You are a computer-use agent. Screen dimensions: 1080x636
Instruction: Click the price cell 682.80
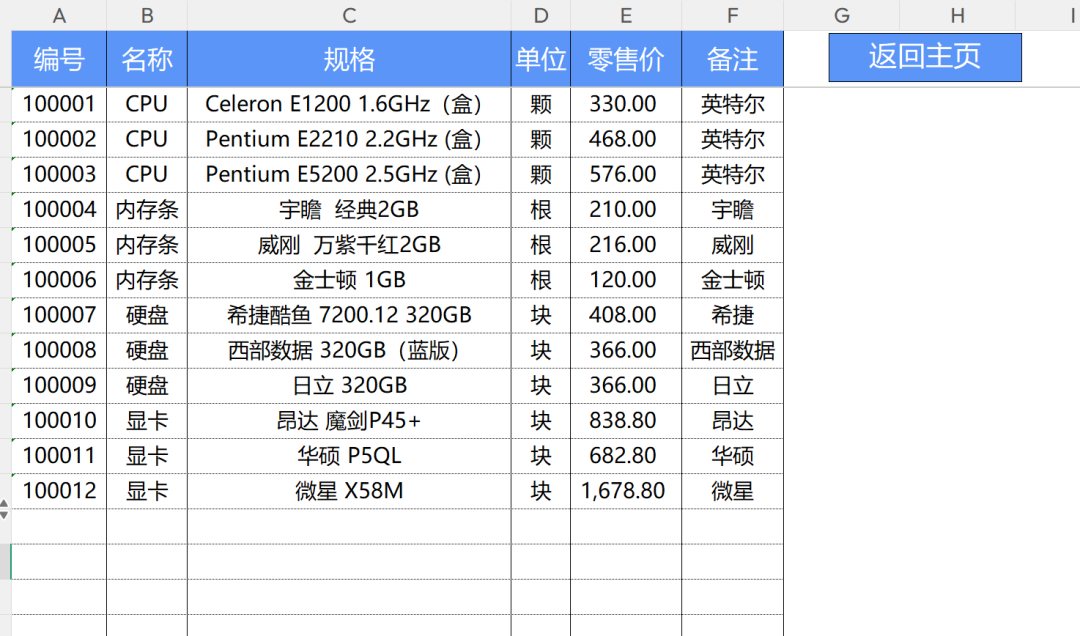click(x=625, y=456)
